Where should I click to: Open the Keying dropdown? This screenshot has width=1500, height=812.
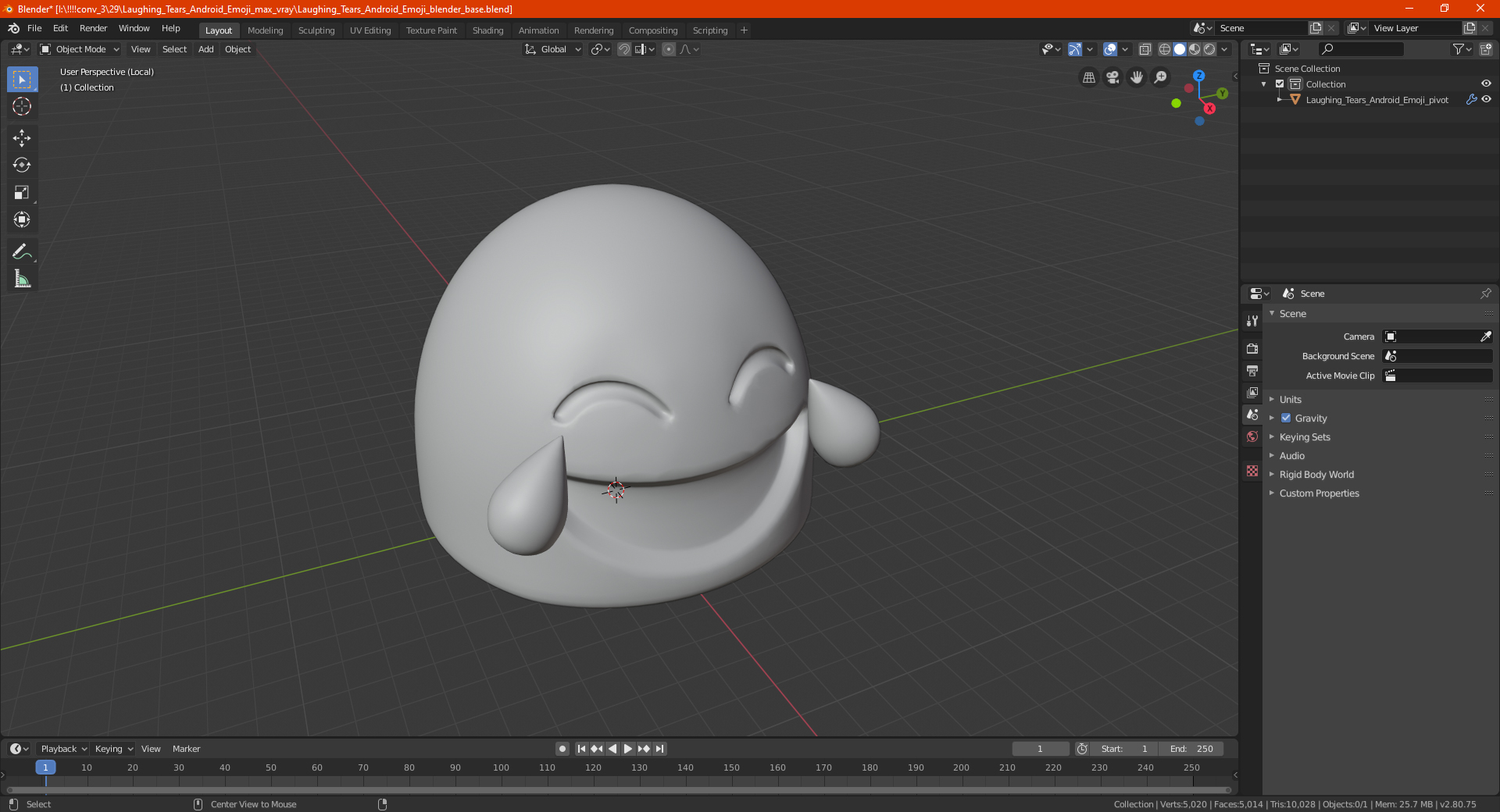tap(113, 749)
